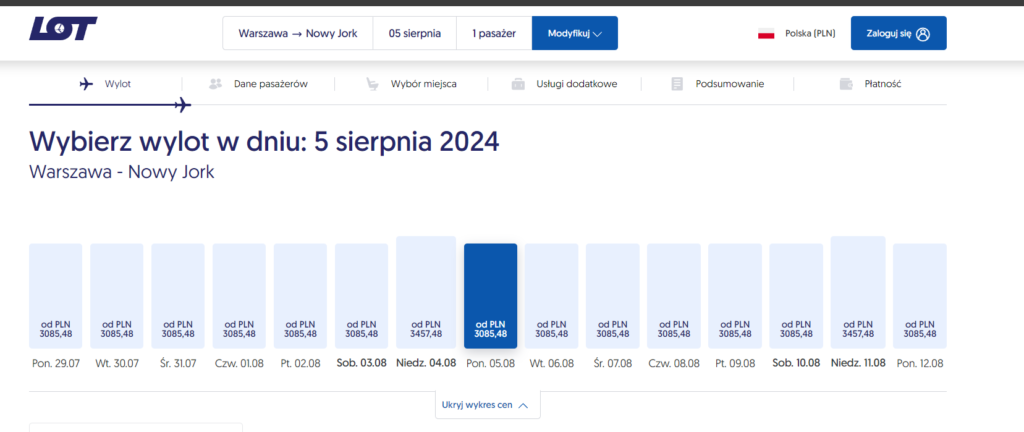This screenshot has height=432, width=1024.
Task: Expand the Modyfikuj search dropdown
Action: click(x=574, y=33)
